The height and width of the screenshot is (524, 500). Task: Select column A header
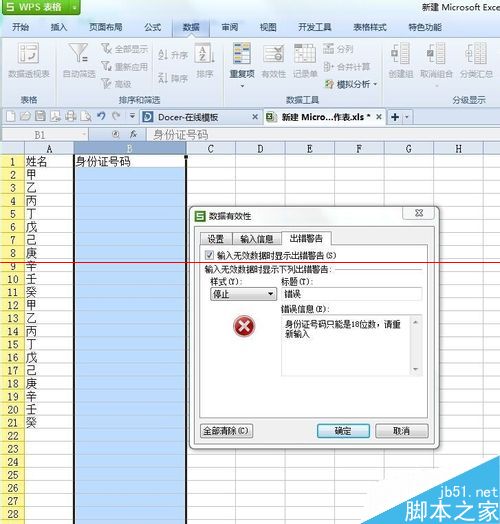click(49, 149)
